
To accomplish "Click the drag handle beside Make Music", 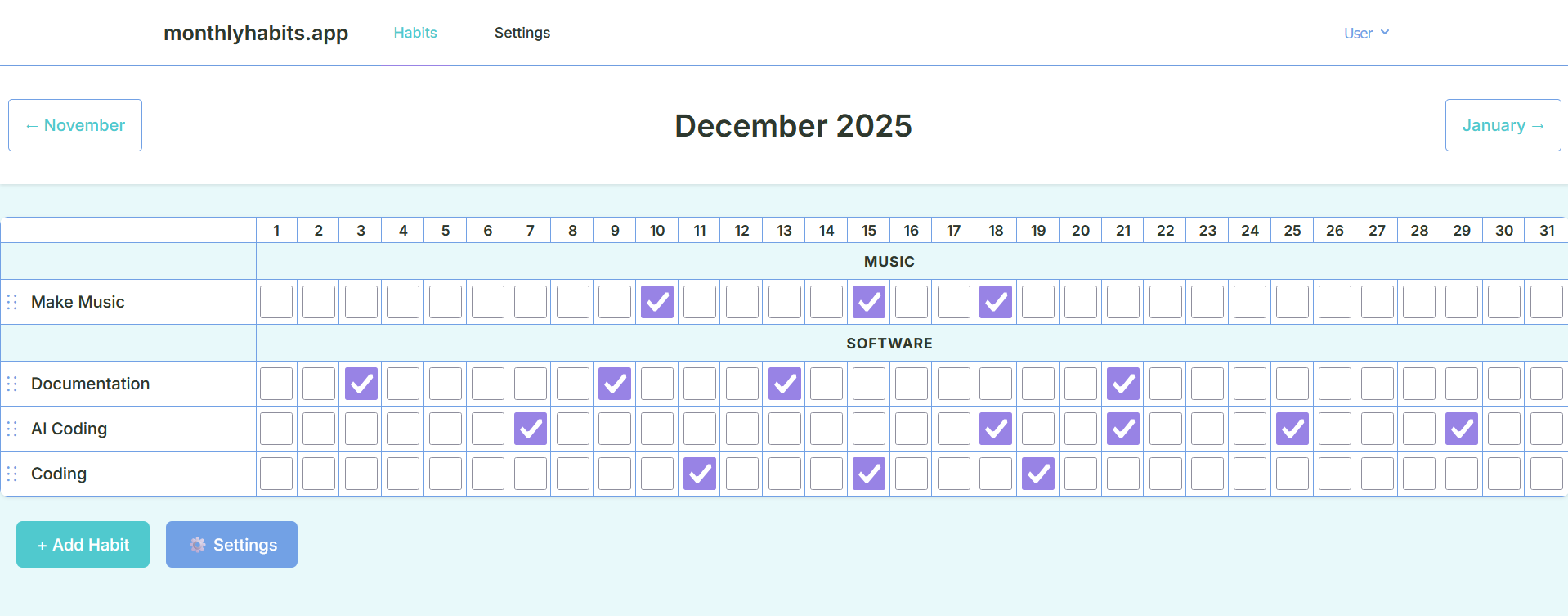I will (11, 302).
